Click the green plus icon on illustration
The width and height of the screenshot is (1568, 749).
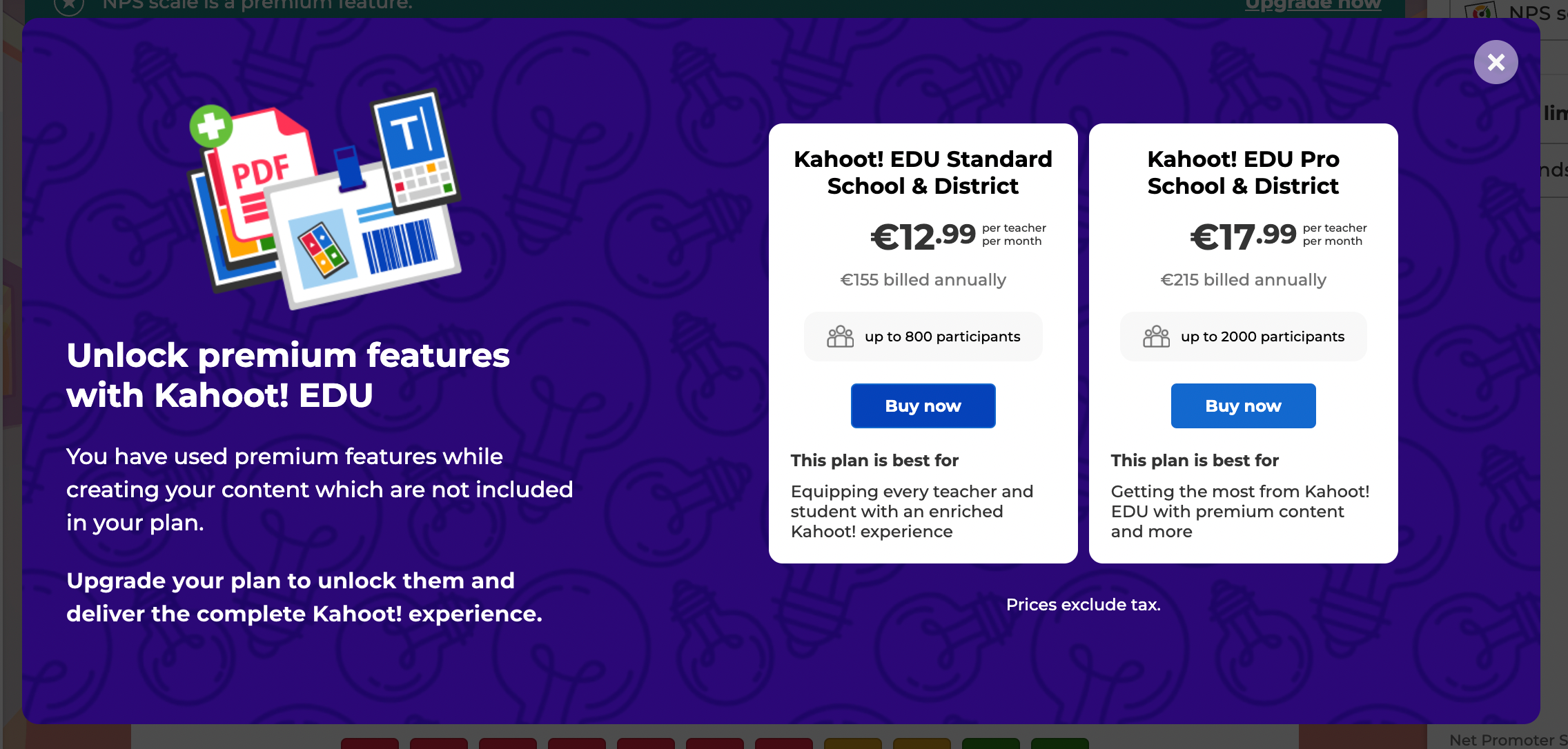[210, 126]
